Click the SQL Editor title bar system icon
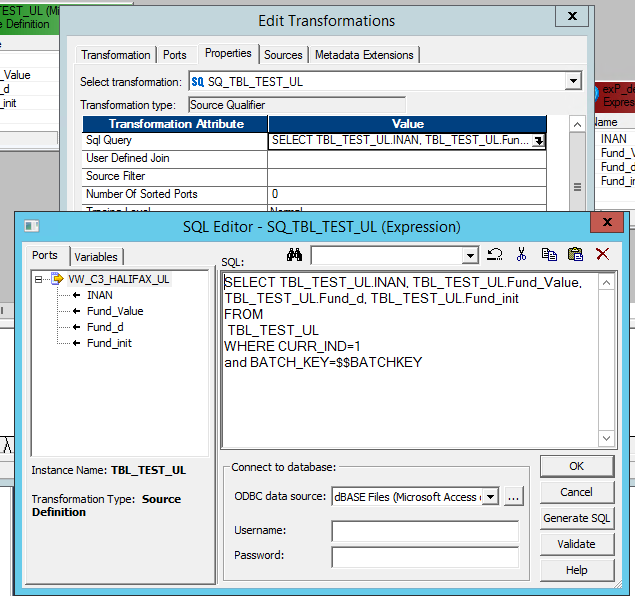Viewport: 635px width, 596px height. tap(32, 226)
